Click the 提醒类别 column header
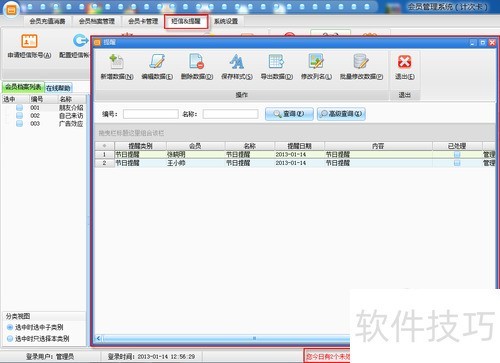The image size is (500, 363). point(140,146)
